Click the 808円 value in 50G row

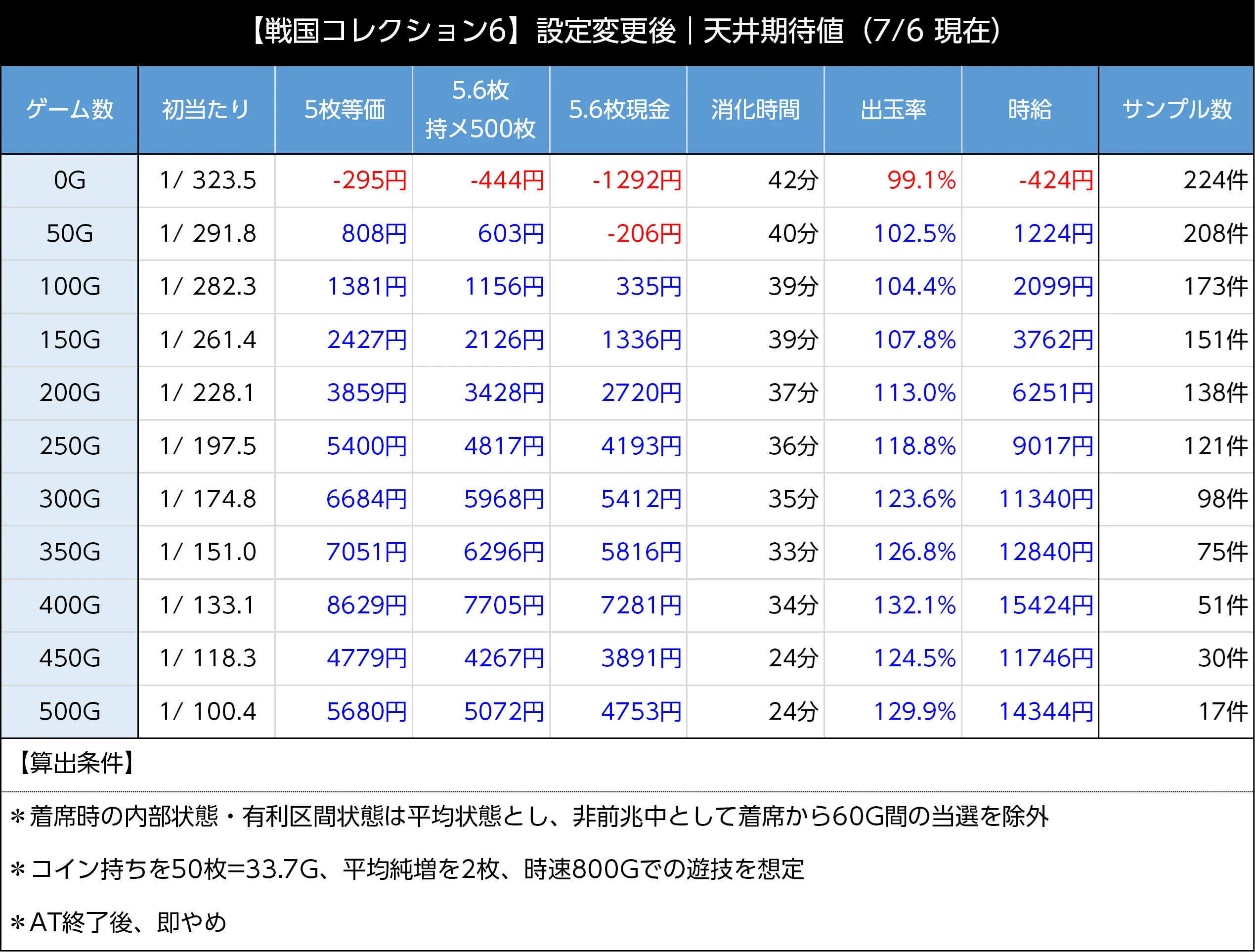tap(375, 234)
